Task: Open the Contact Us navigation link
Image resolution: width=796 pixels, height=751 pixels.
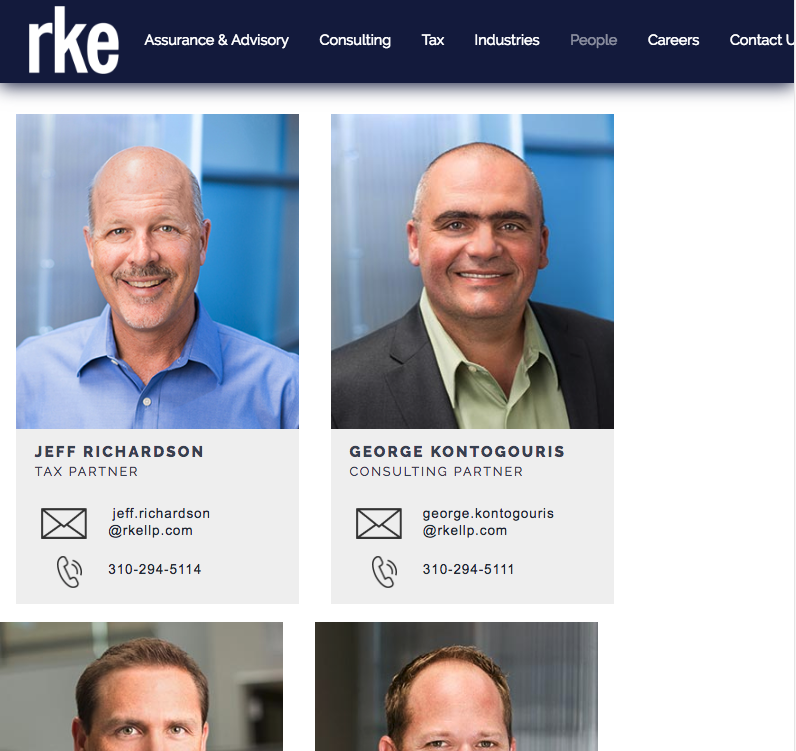Action: tap(761, 40)
